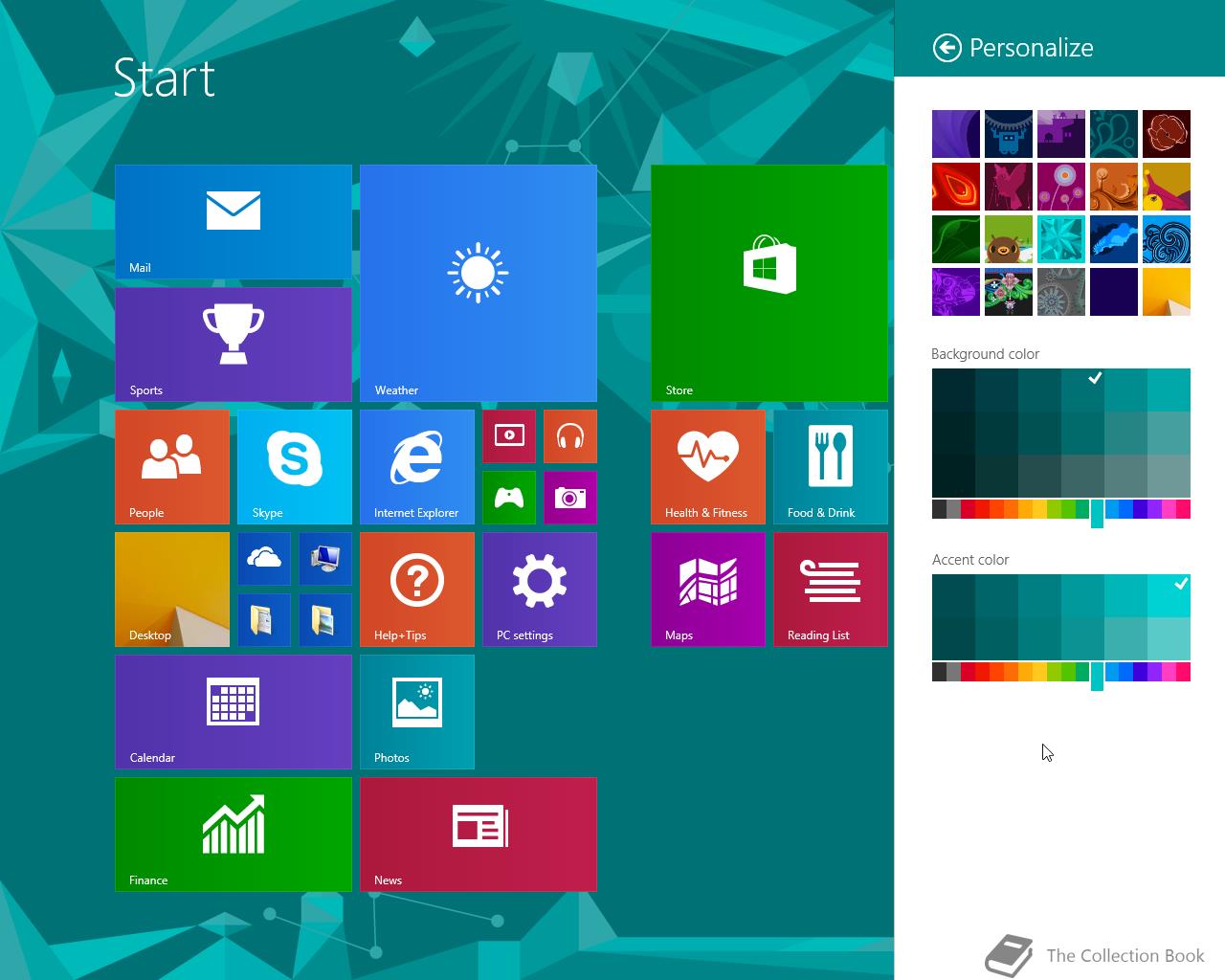This screenshot has height=980, width=1225.
Task: Set background color hue slider to pink
Action: coord(1183,509)
